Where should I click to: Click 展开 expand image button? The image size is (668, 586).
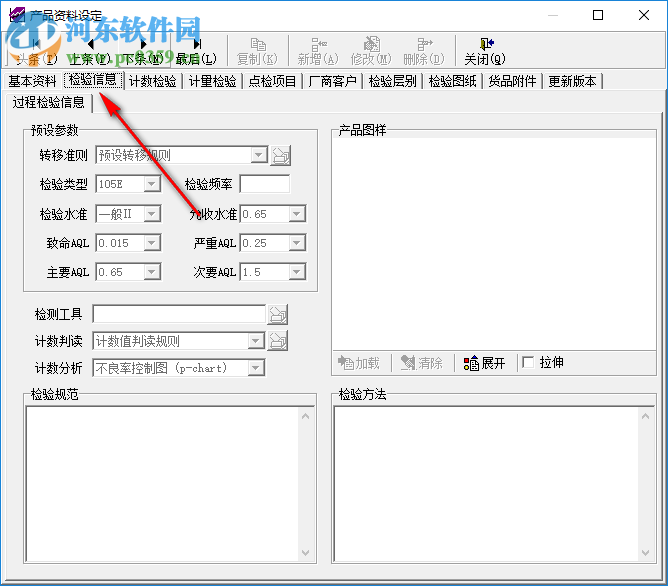(x=484, y=363)
